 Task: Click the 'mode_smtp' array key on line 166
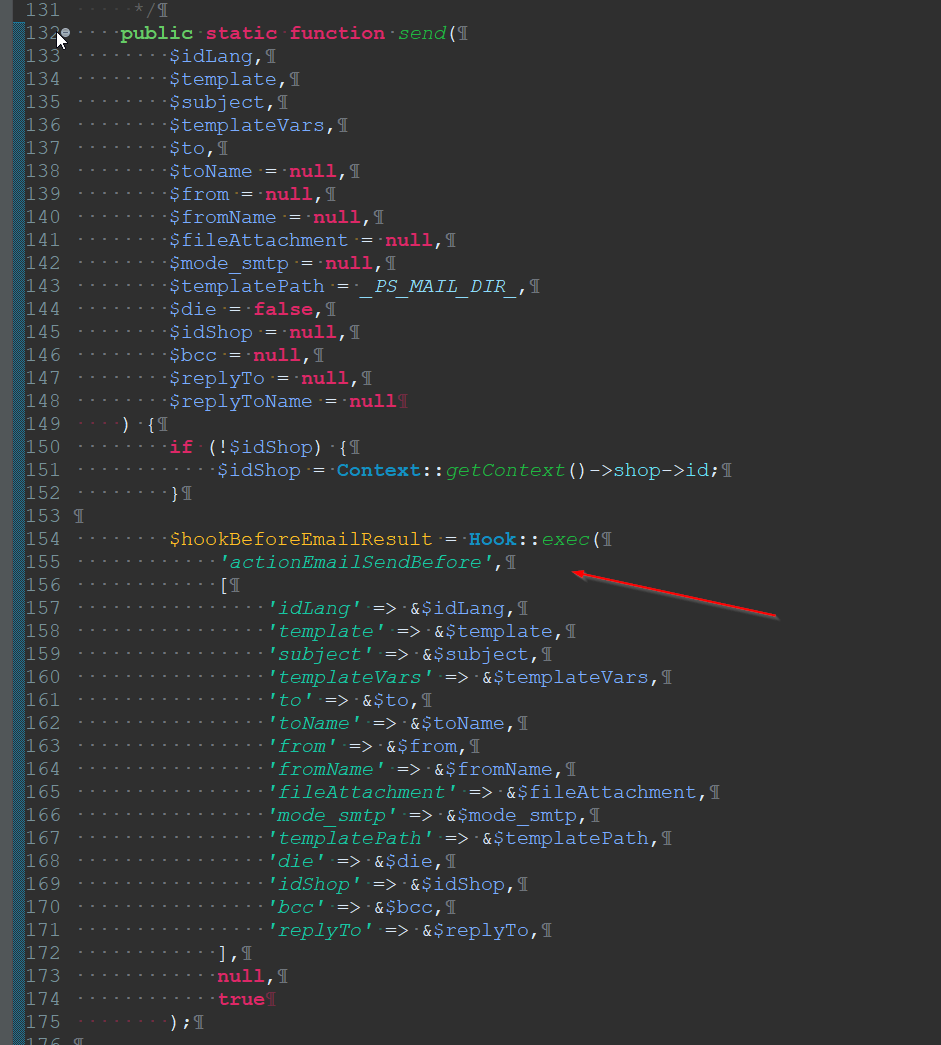332,815
